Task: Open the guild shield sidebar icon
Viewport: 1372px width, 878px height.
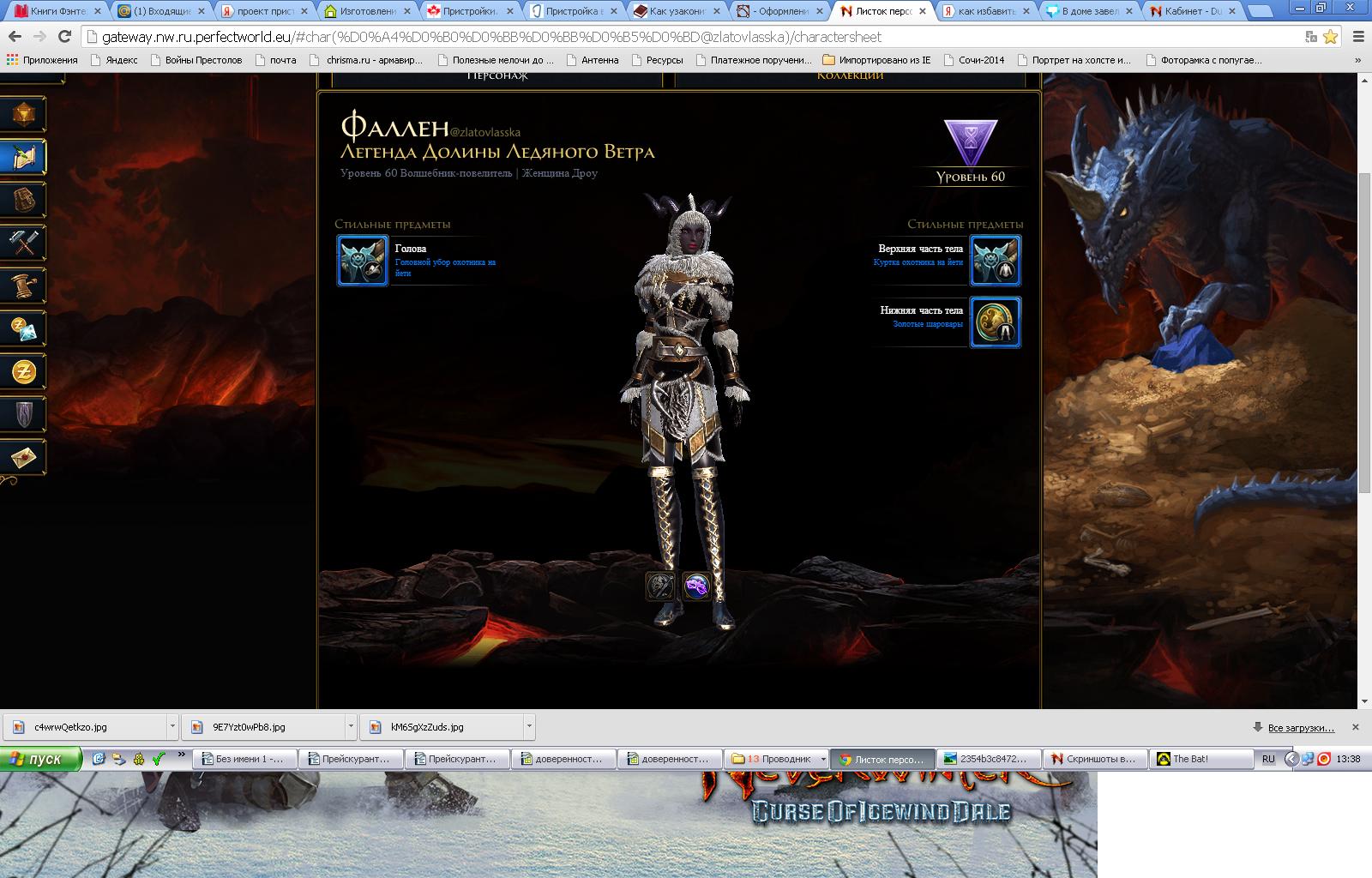Action: (x=22, y=414)
